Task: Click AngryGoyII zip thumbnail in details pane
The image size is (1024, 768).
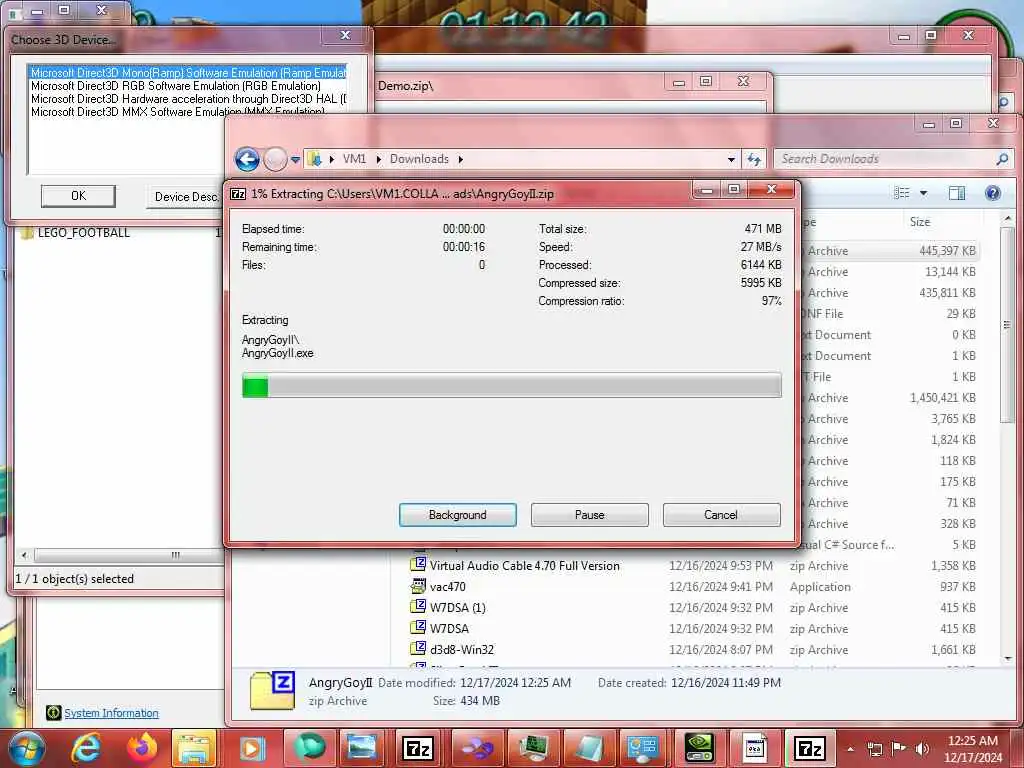Action: 272,690
